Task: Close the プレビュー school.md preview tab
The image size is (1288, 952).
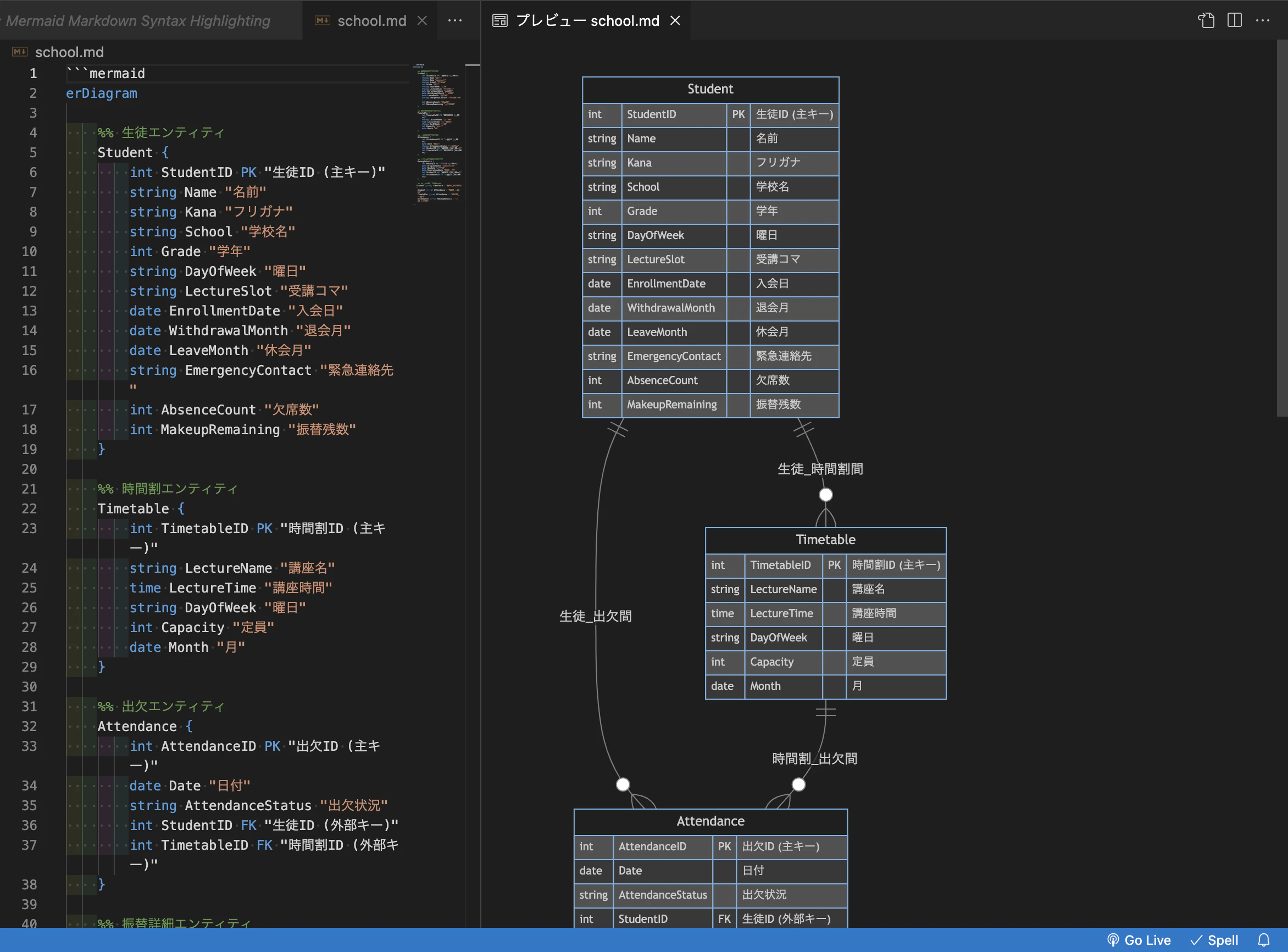Action: 675,21
